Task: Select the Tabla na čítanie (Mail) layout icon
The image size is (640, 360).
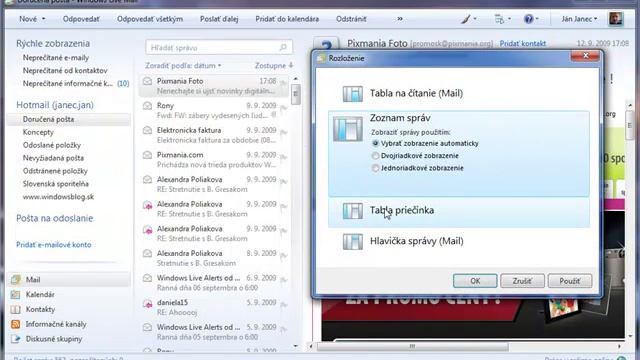Action: [353, 93]
